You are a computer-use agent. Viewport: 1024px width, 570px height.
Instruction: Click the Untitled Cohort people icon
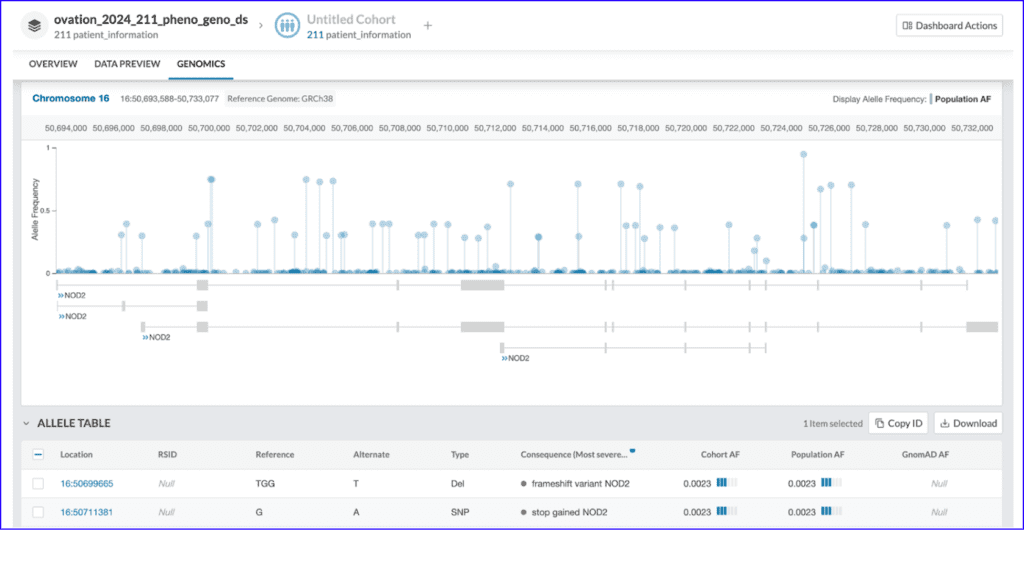coord(287,25)
